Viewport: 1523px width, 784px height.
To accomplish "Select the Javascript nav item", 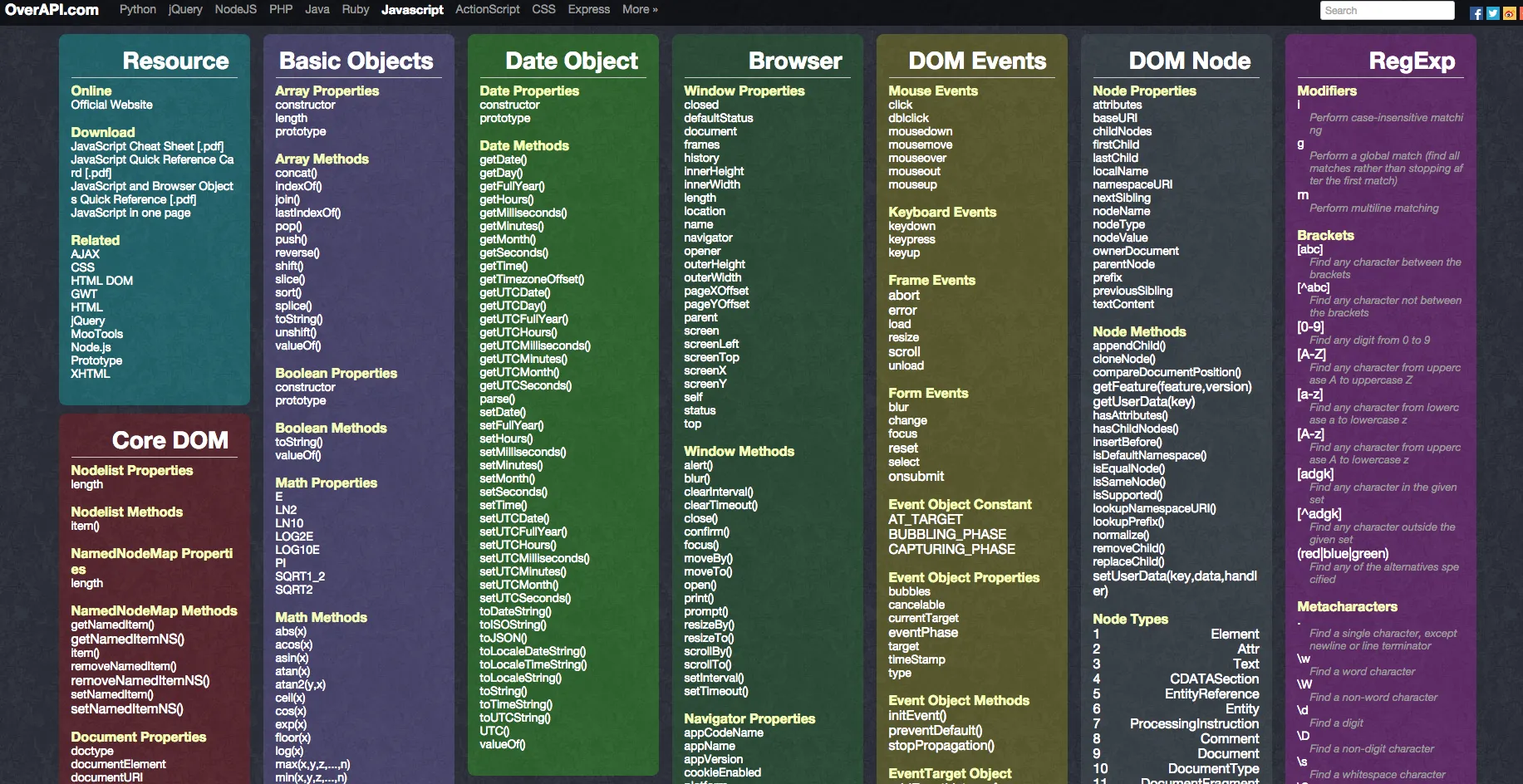I will (x=412, y=9).
